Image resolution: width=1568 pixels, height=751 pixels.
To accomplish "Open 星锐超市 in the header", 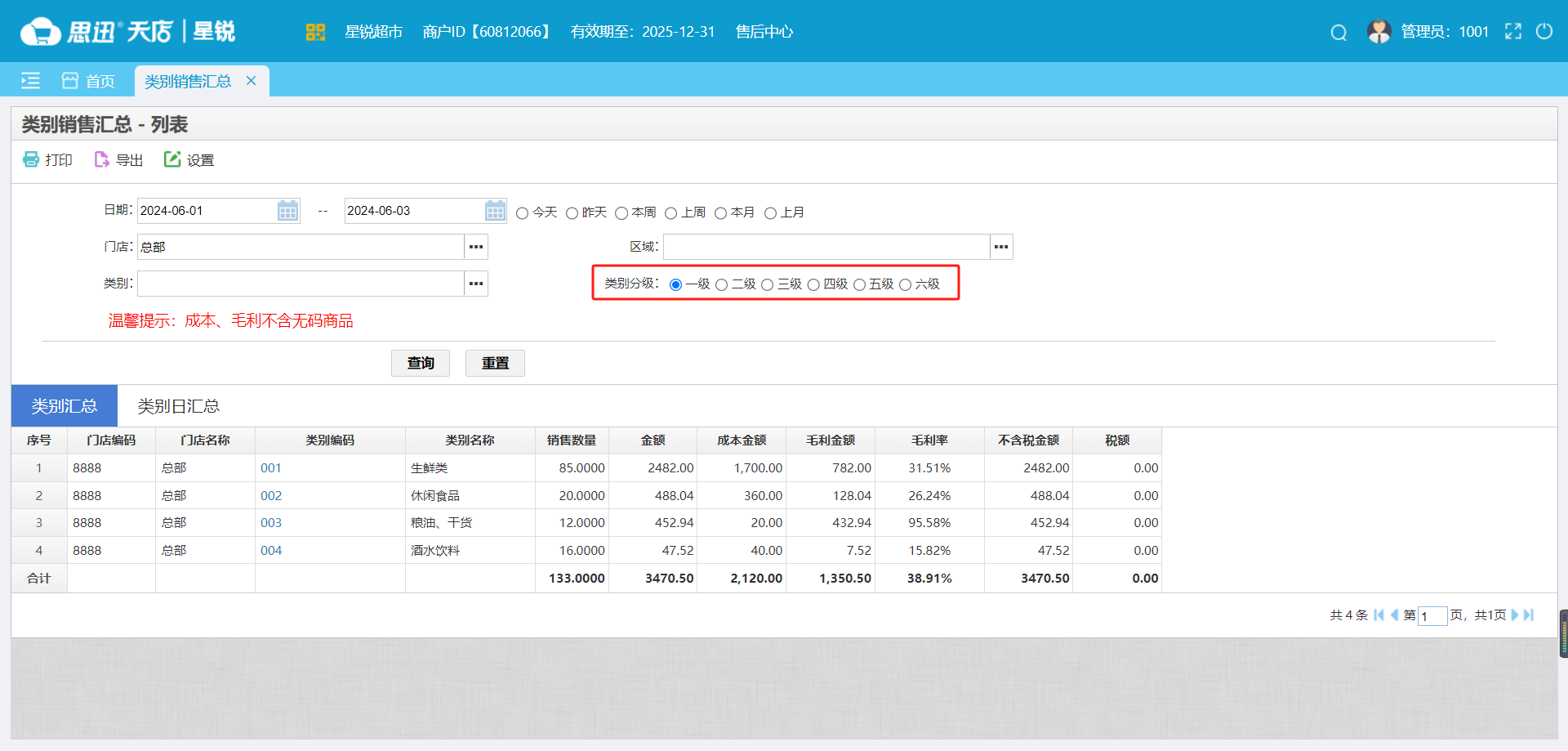I will pyautogui.click(x=373, y=32).
